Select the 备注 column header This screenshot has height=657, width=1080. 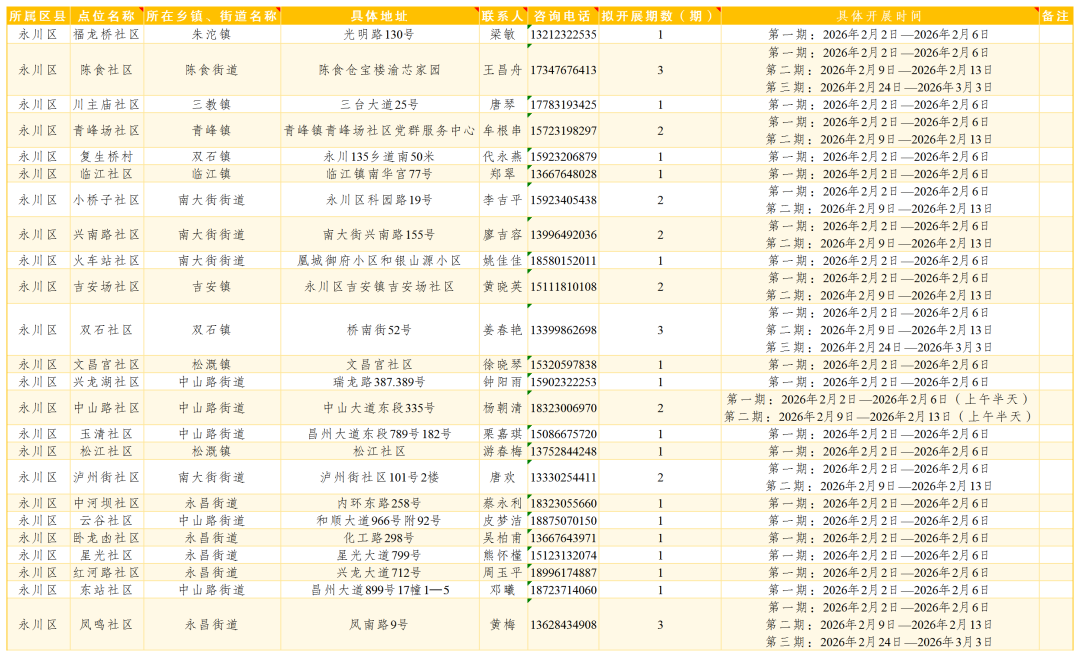1055,16
